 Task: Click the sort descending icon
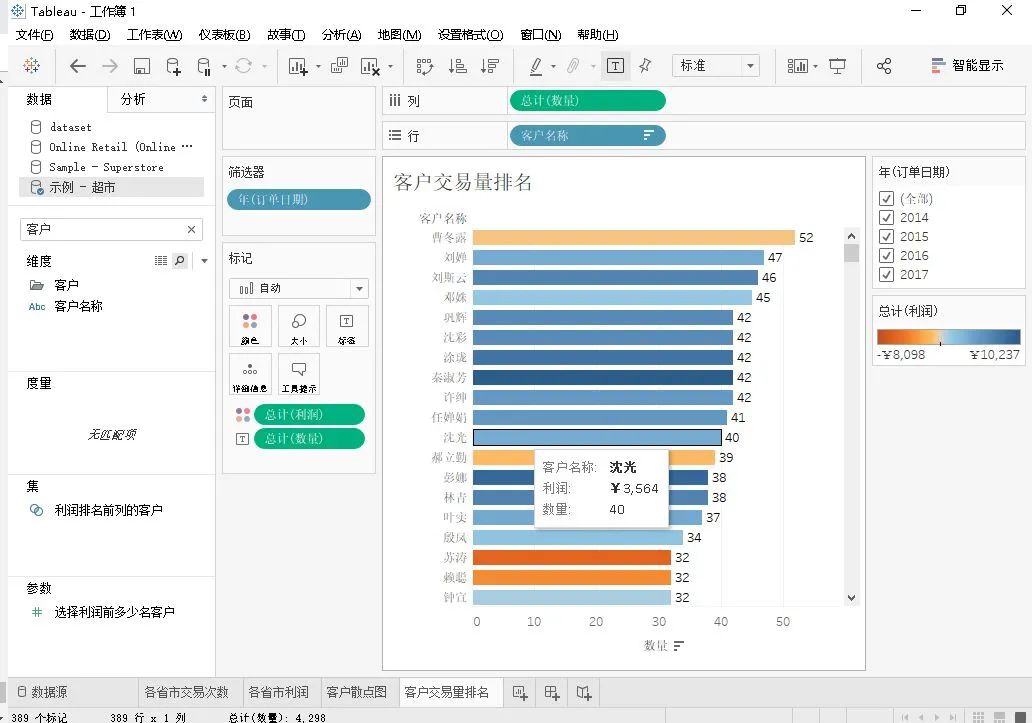tap(490, 66)
